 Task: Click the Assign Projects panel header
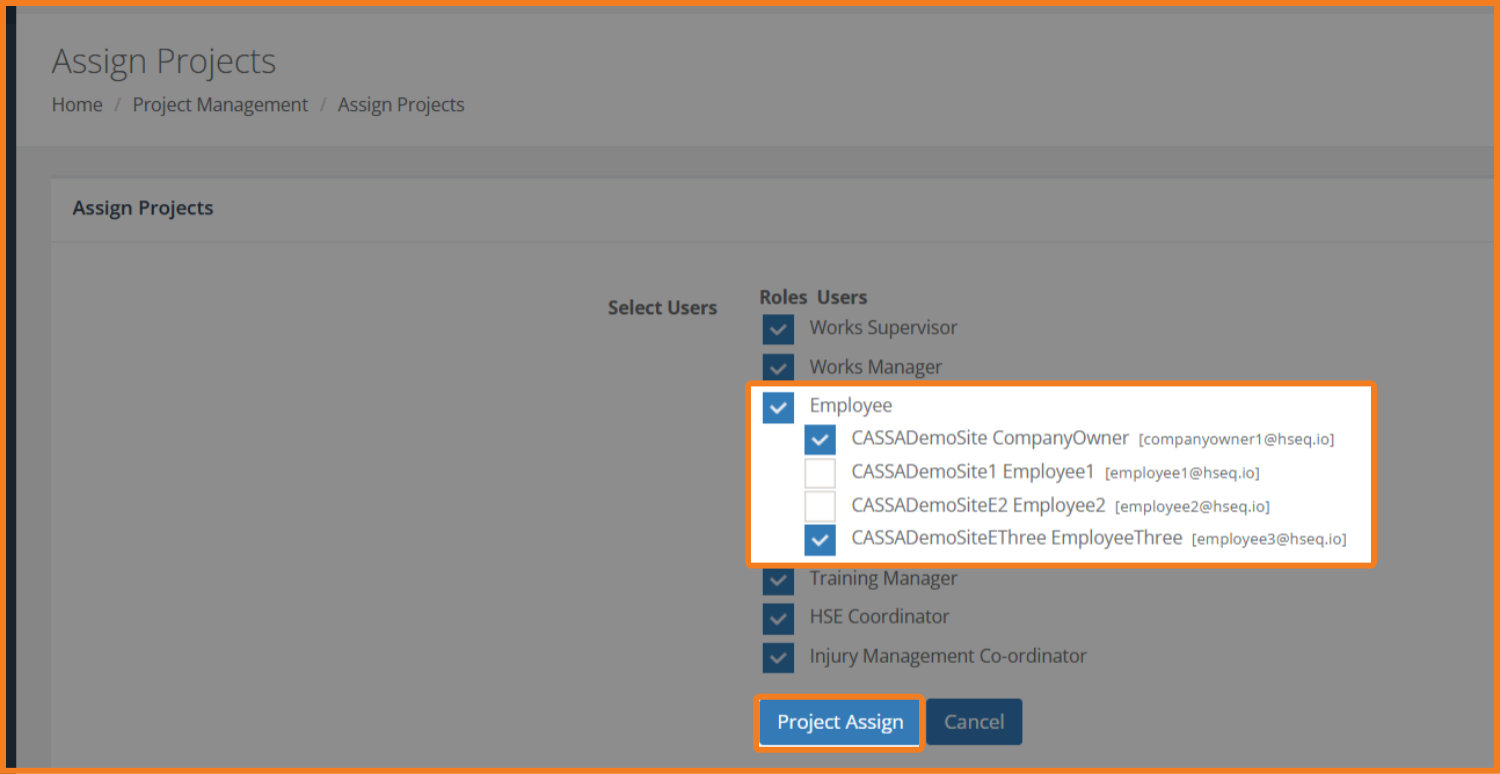143,208
